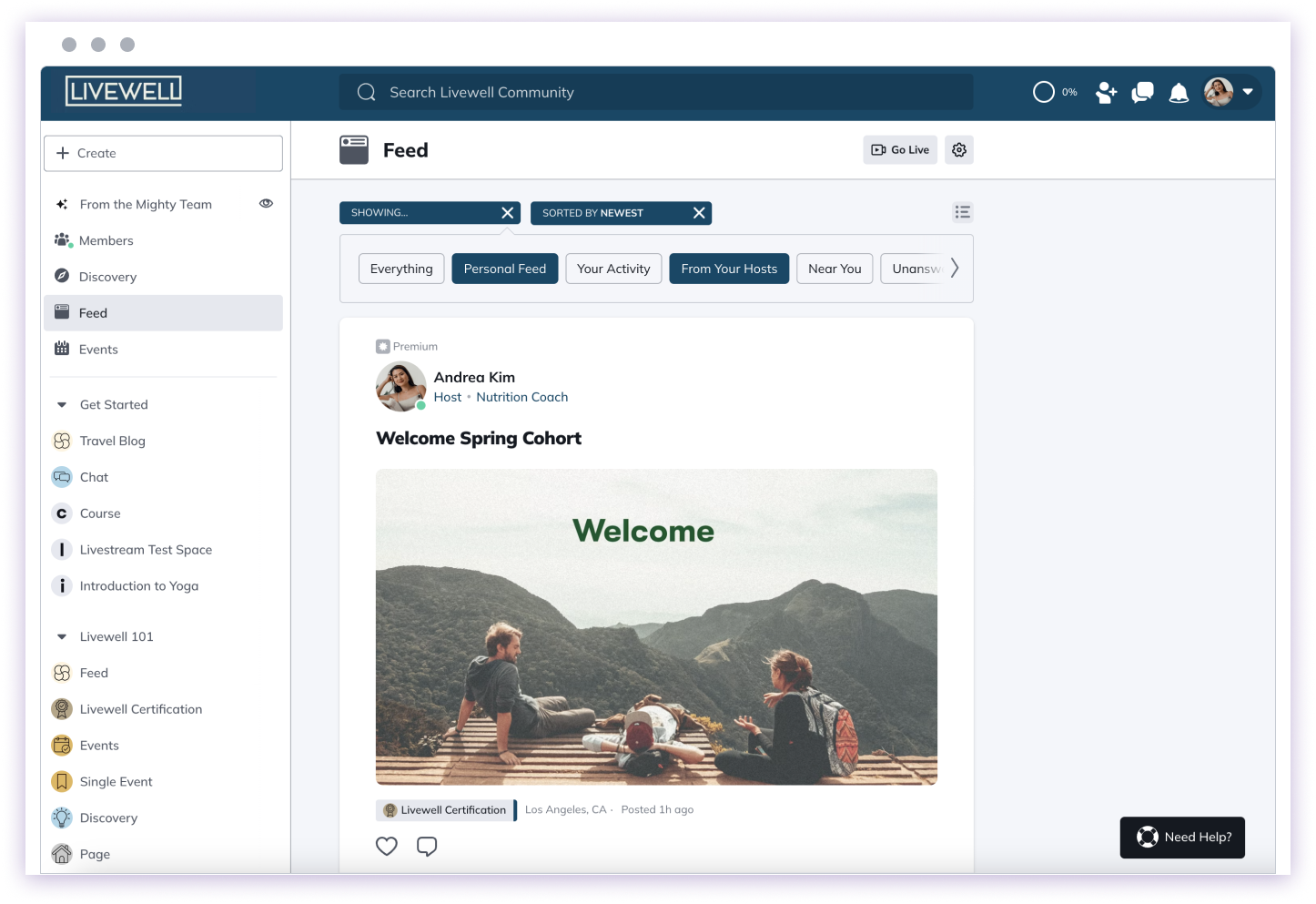1316x904 pixels.
Task: Clear the SORTED BY NEWEST filter
Action: tap(699, 212)
